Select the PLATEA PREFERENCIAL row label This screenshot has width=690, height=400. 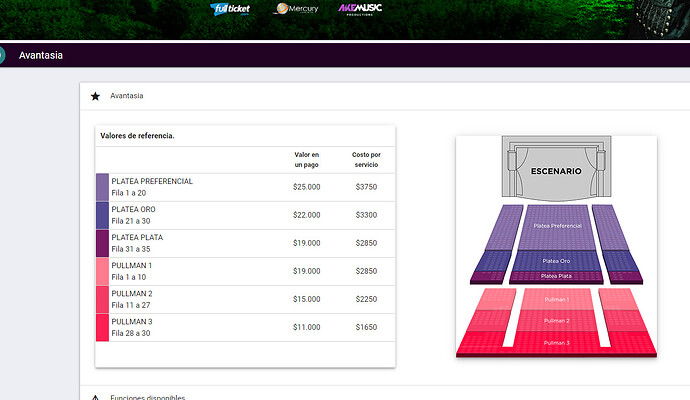(152, 181)
